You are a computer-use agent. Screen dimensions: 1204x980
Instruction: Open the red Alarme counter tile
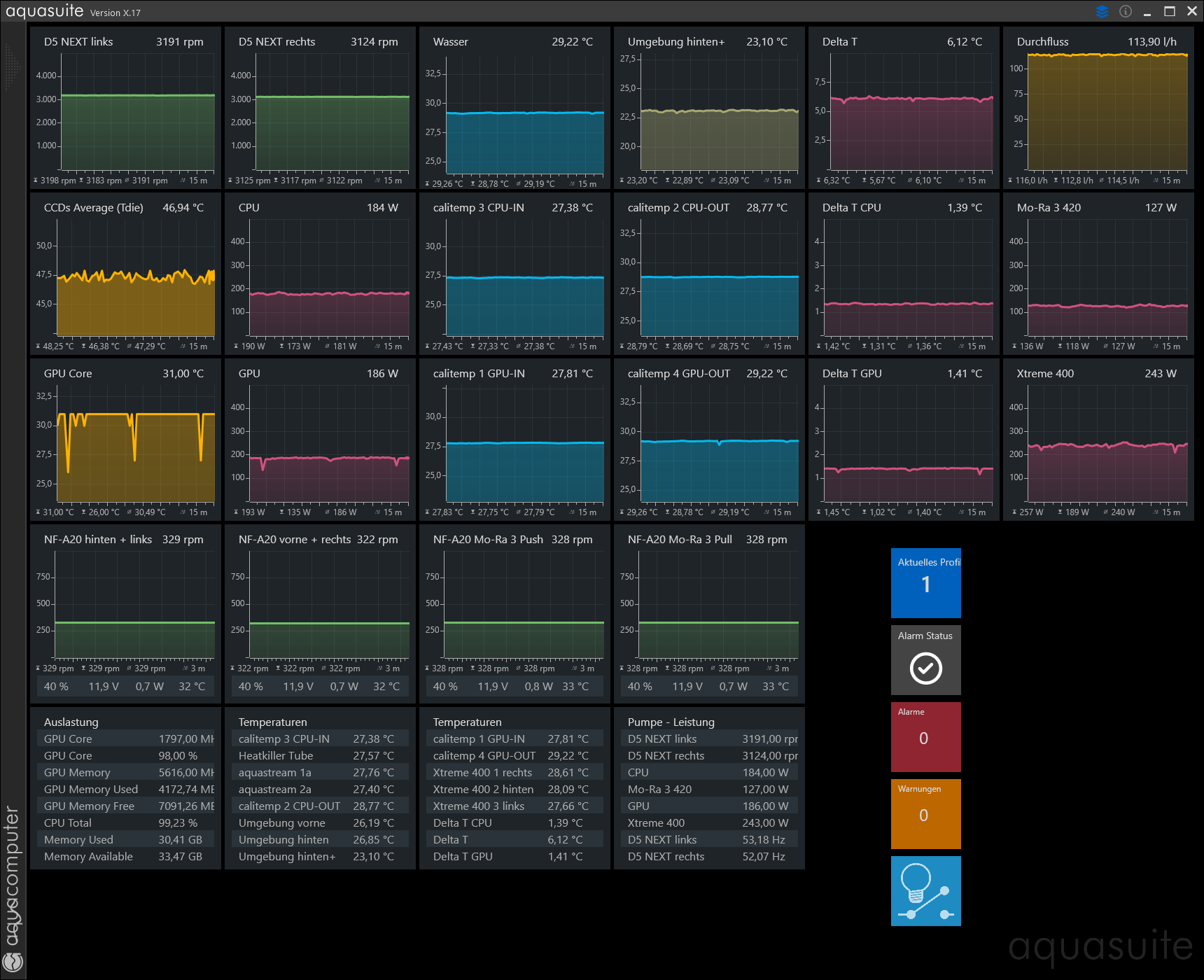(925, 737)
